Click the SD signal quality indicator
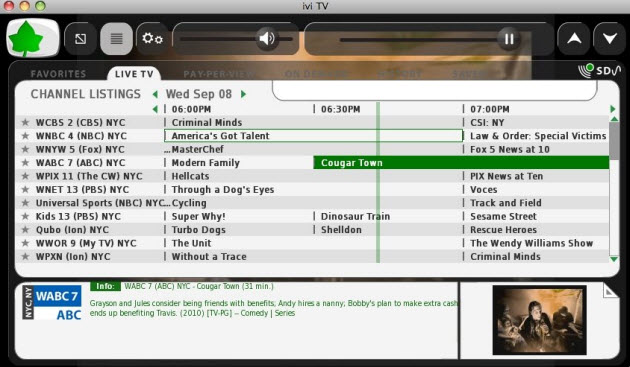630x367 pixels. click(599, 71)
